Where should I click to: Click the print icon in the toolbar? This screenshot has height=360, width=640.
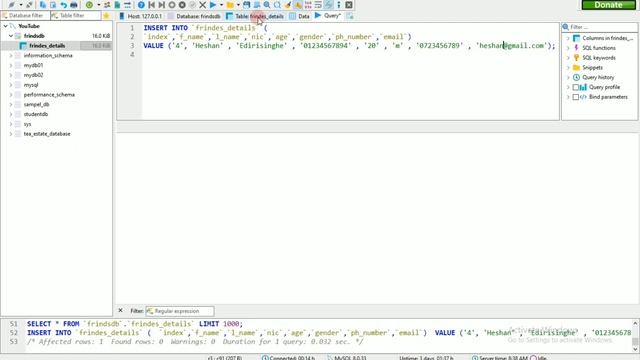[73, 5]
